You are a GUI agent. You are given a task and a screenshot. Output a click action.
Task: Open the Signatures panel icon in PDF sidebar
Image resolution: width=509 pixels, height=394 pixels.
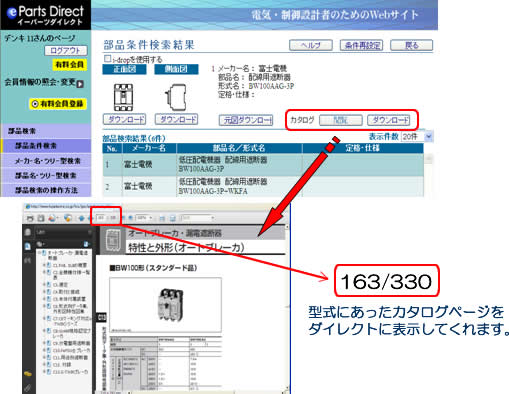(28, 260)
